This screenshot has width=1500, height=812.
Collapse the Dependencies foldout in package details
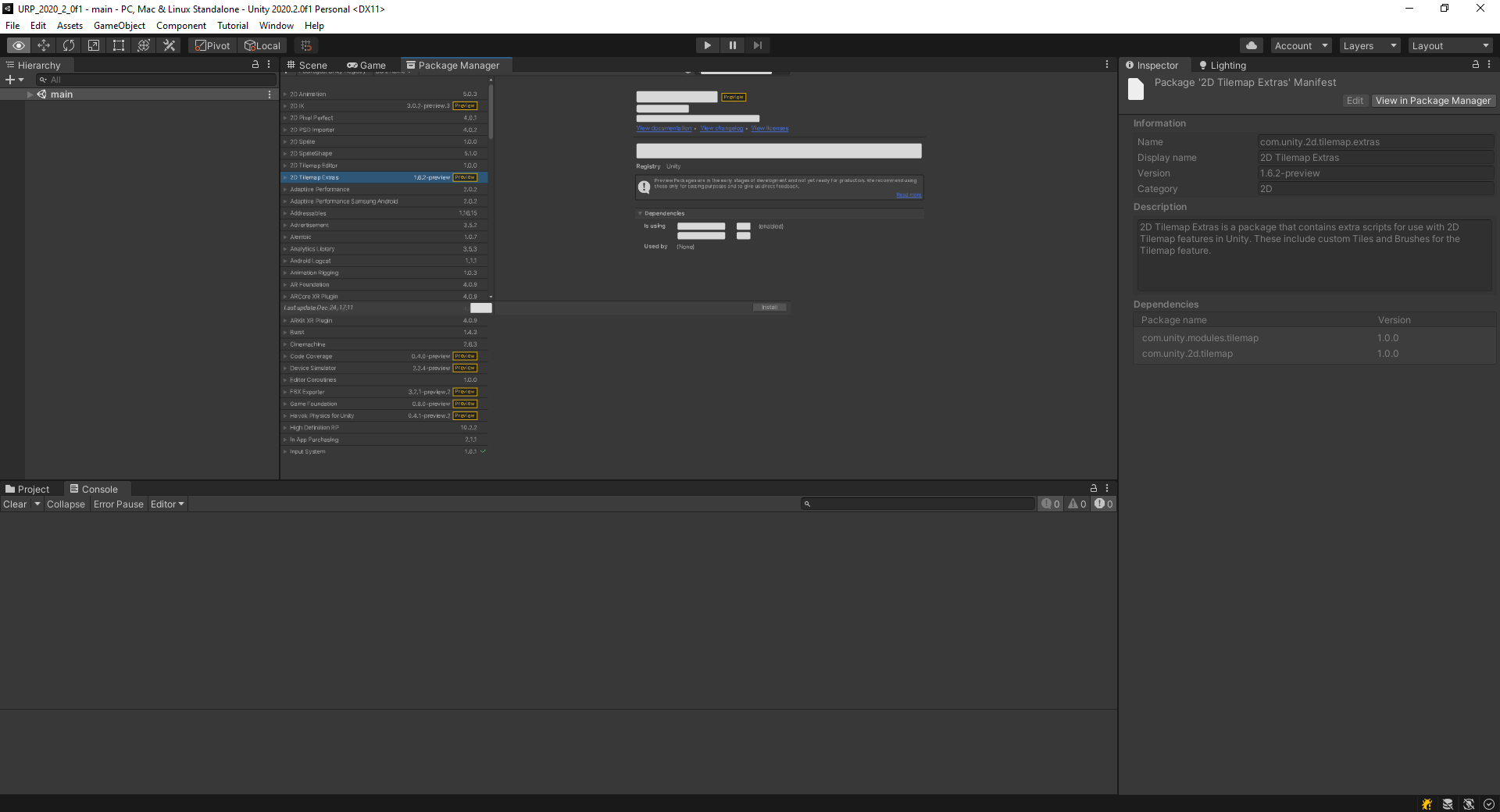[640, 213]
